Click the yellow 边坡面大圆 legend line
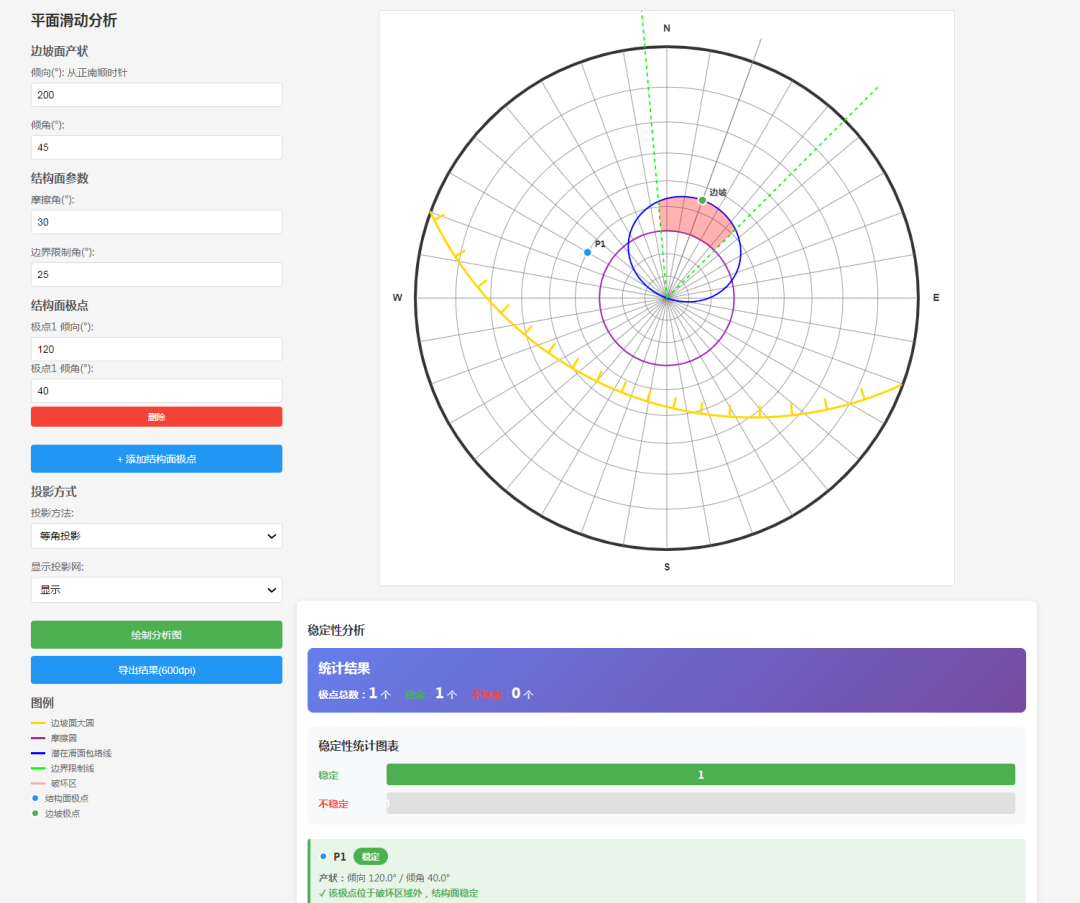 point(38,723)
